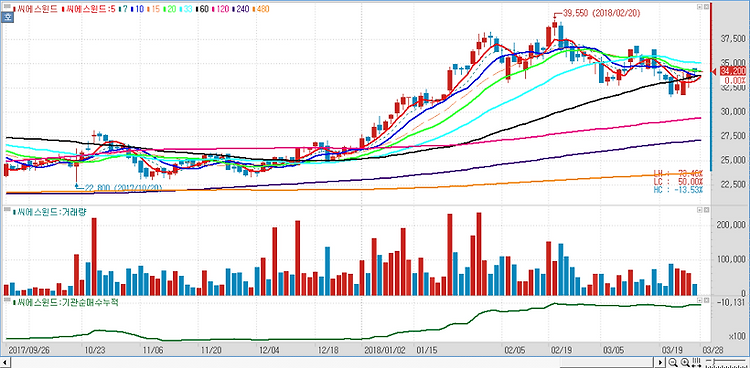Screen dimensions: 750x368
Task: Select the 33-day moving average legend
Action: click(186, 9)
